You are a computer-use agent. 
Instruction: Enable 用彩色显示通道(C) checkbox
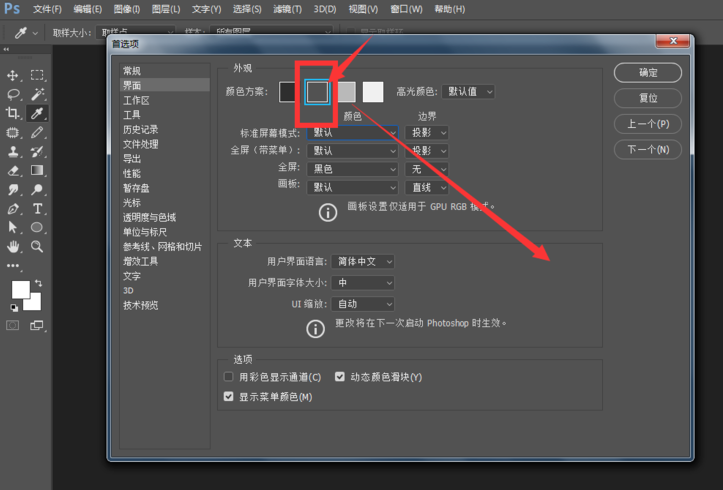coord(228,377)
